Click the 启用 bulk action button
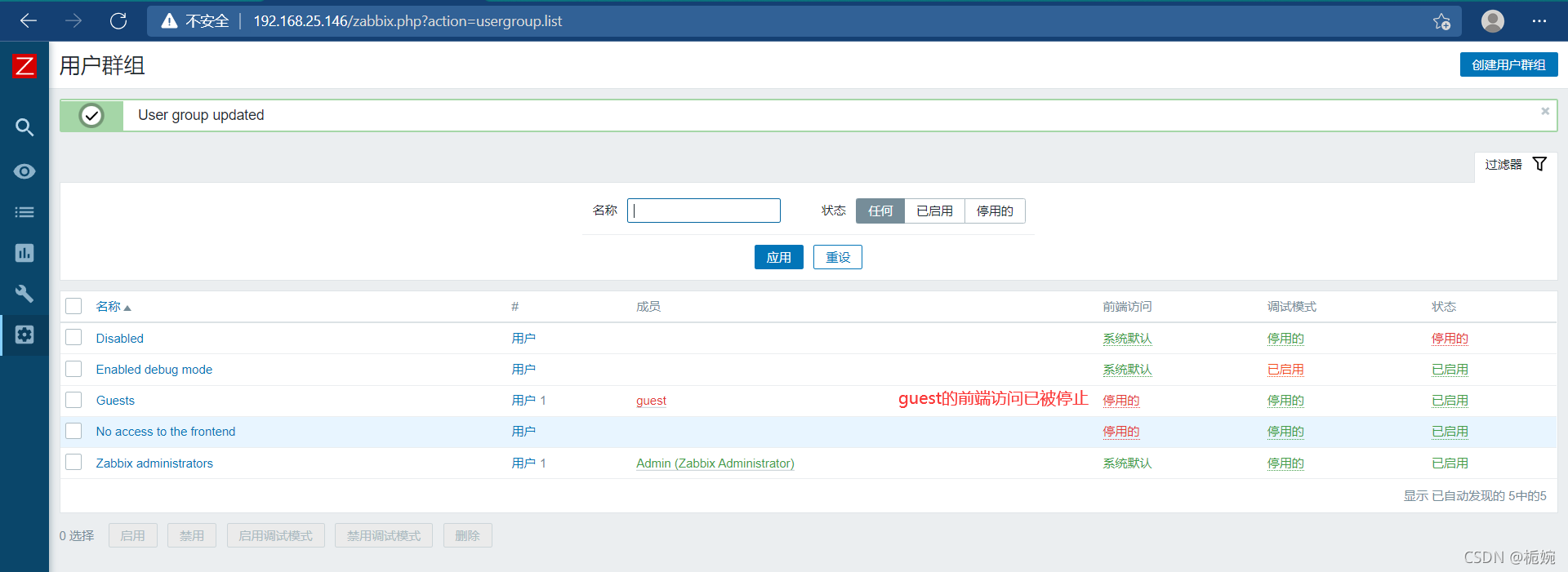Image resolution: width=1568 pixels, height=572 pixels. point(132,535)
